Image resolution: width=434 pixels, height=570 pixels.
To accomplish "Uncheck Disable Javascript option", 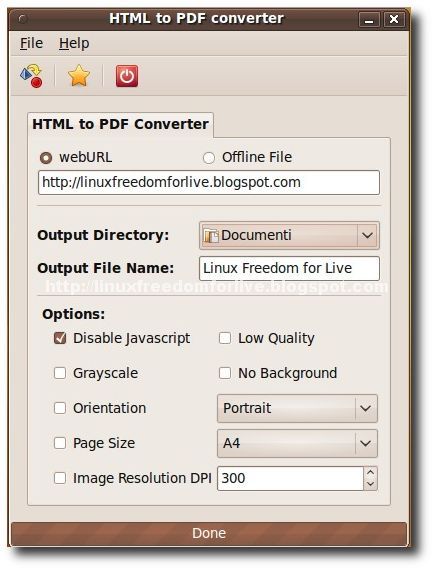I will 60,338.
